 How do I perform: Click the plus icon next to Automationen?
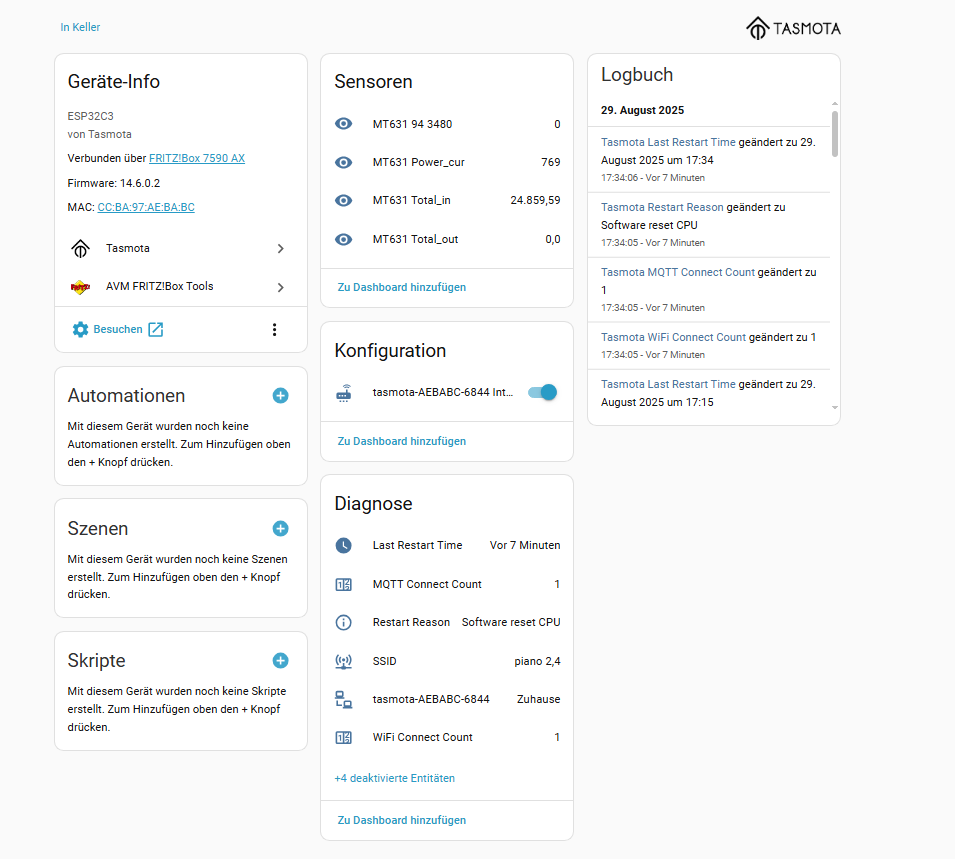pyautogui.click(x=280, y=396)
